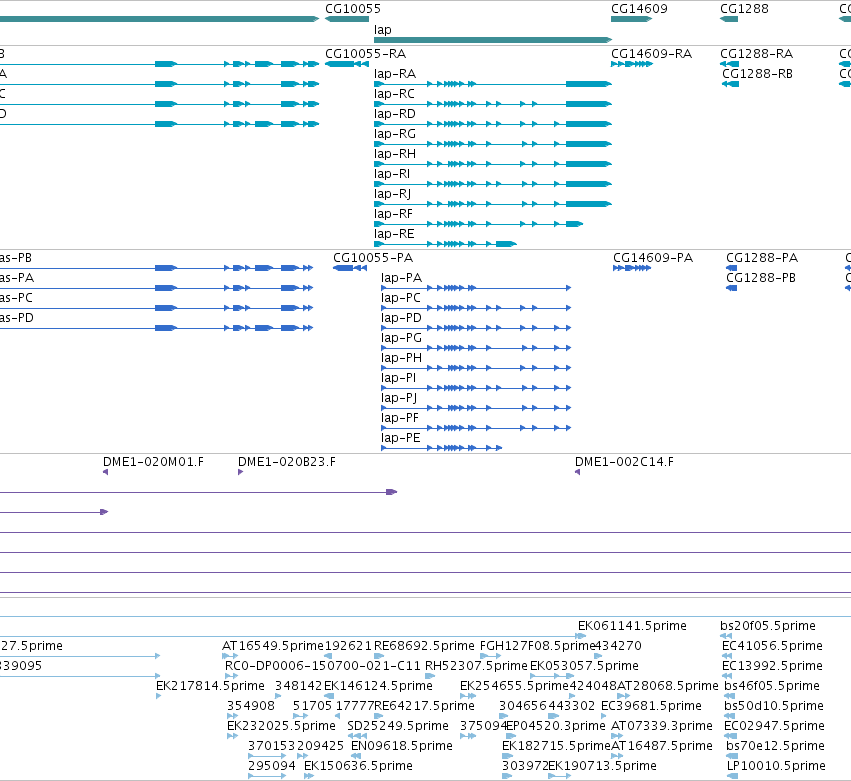Click the as-PB protein label
This screenshot has width=851, height=781.
coord(16,258)
